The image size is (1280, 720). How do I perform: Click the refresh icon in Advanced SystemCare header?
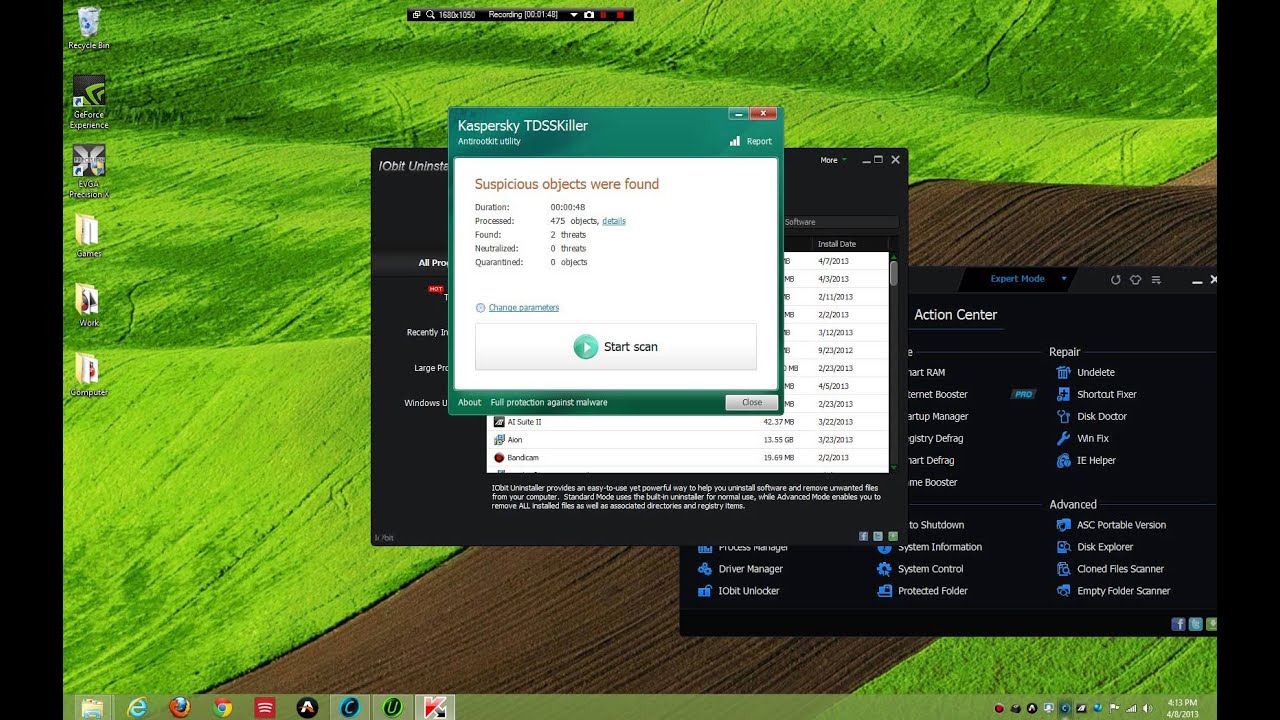(x=1116, y=280)
